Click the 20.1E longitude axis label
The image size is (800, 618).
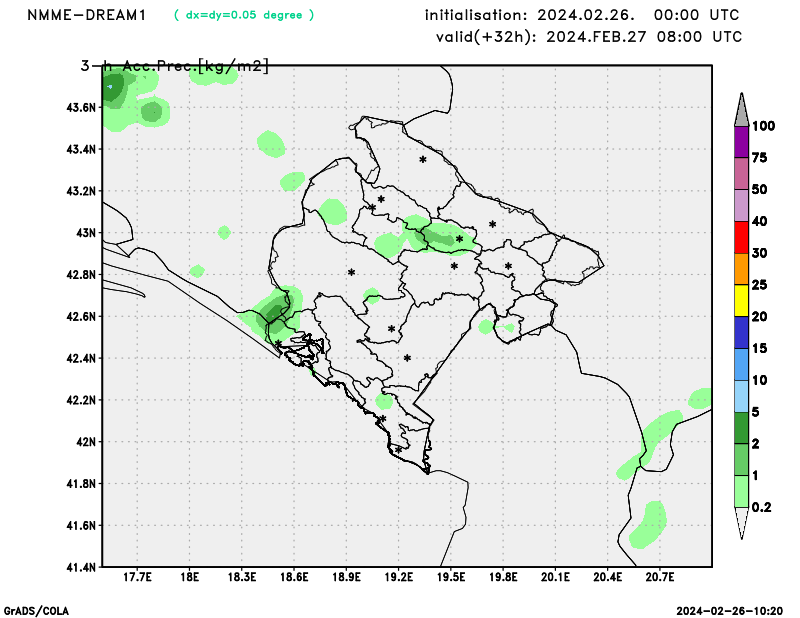555,577
